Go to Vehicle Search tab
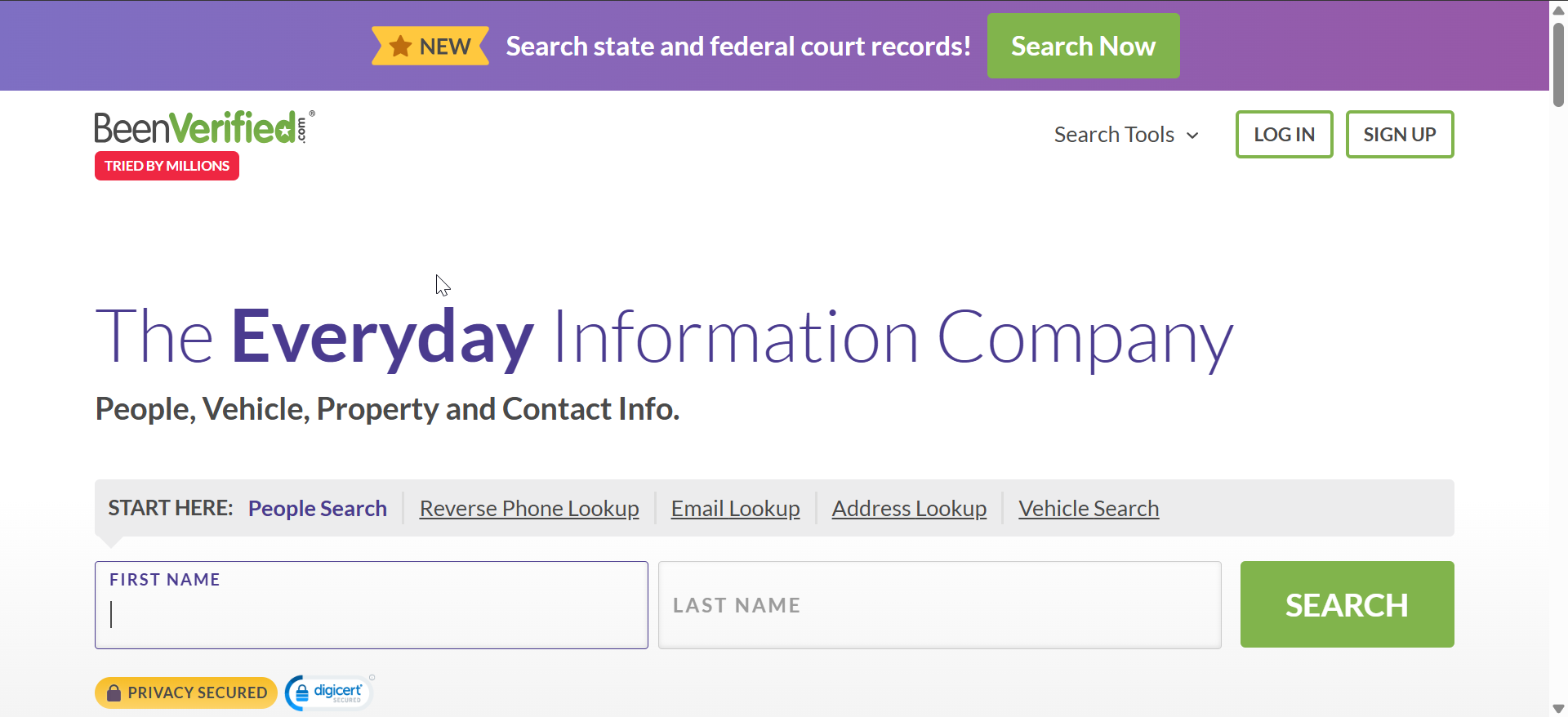 coord(1089,508)
